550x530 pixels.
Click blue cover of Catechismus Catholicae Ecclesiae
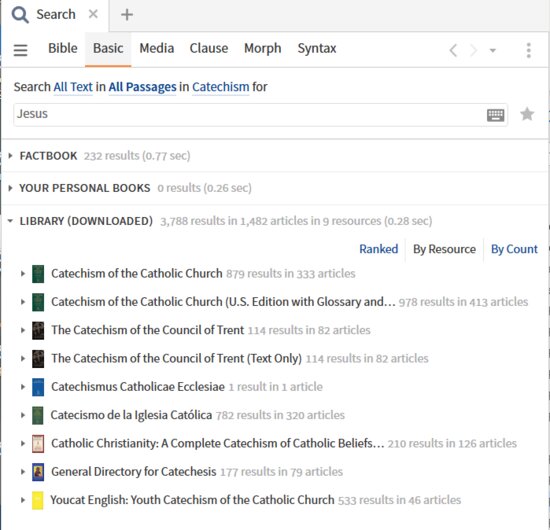38,387
